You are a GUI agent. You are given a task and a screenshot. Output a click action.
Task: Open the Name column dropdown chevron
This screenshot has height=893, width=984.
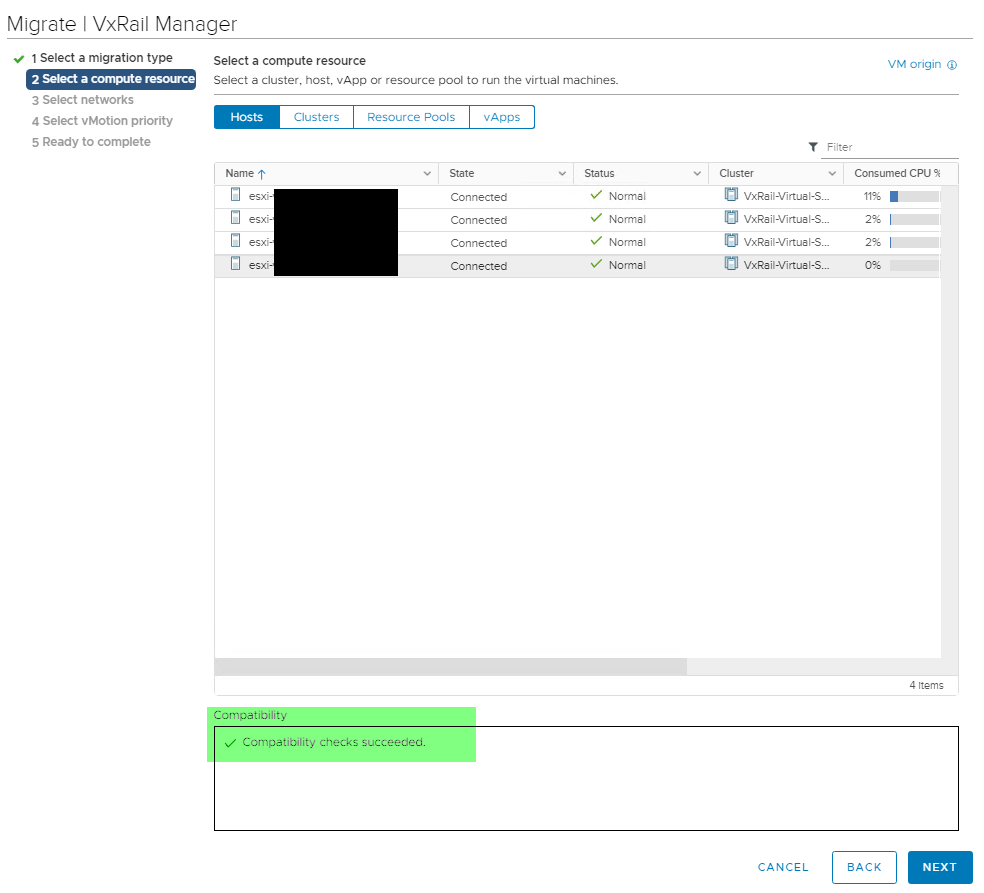(x=427, y=174)
